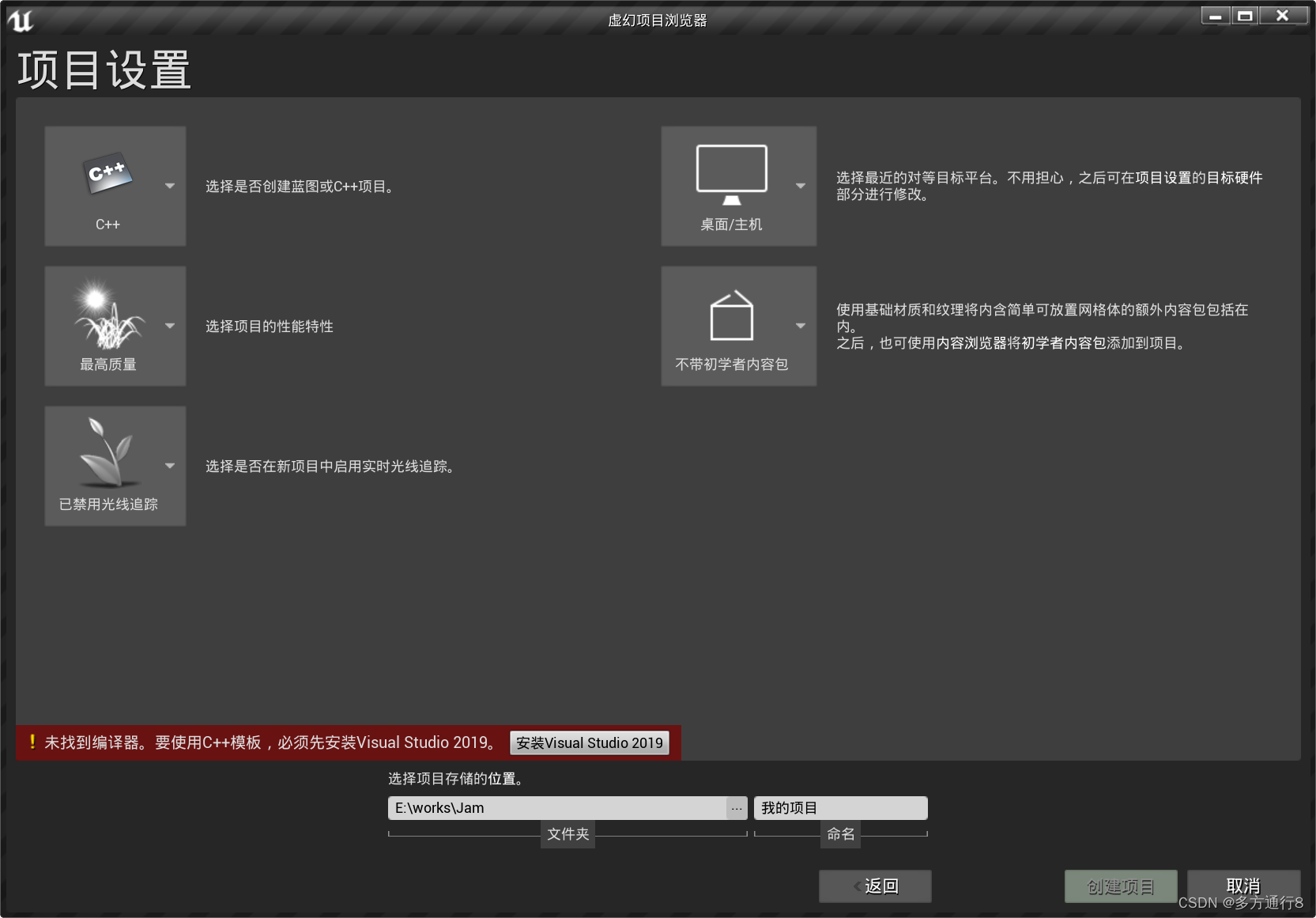Click the 返回 back button
This screenshot has width=1316, height=918.
(875, 886)
